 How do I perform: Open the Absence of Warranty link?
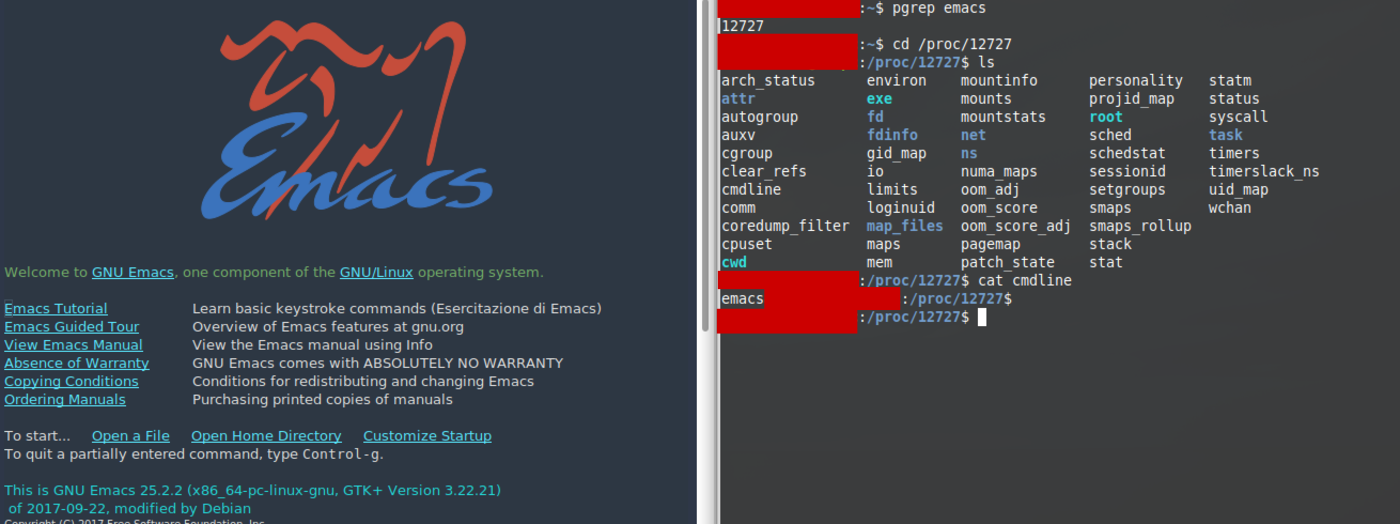pyautogui.click(x=77, y=363)
